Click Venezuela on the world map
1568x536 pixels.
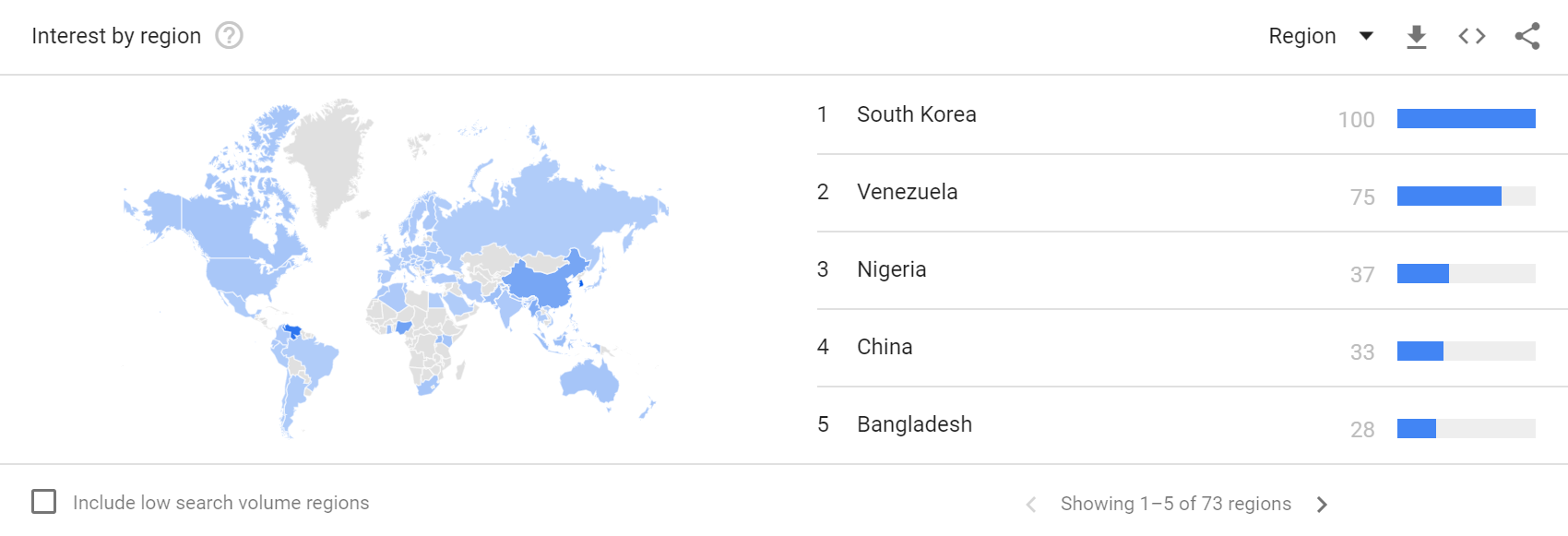[x=293, y=331]
